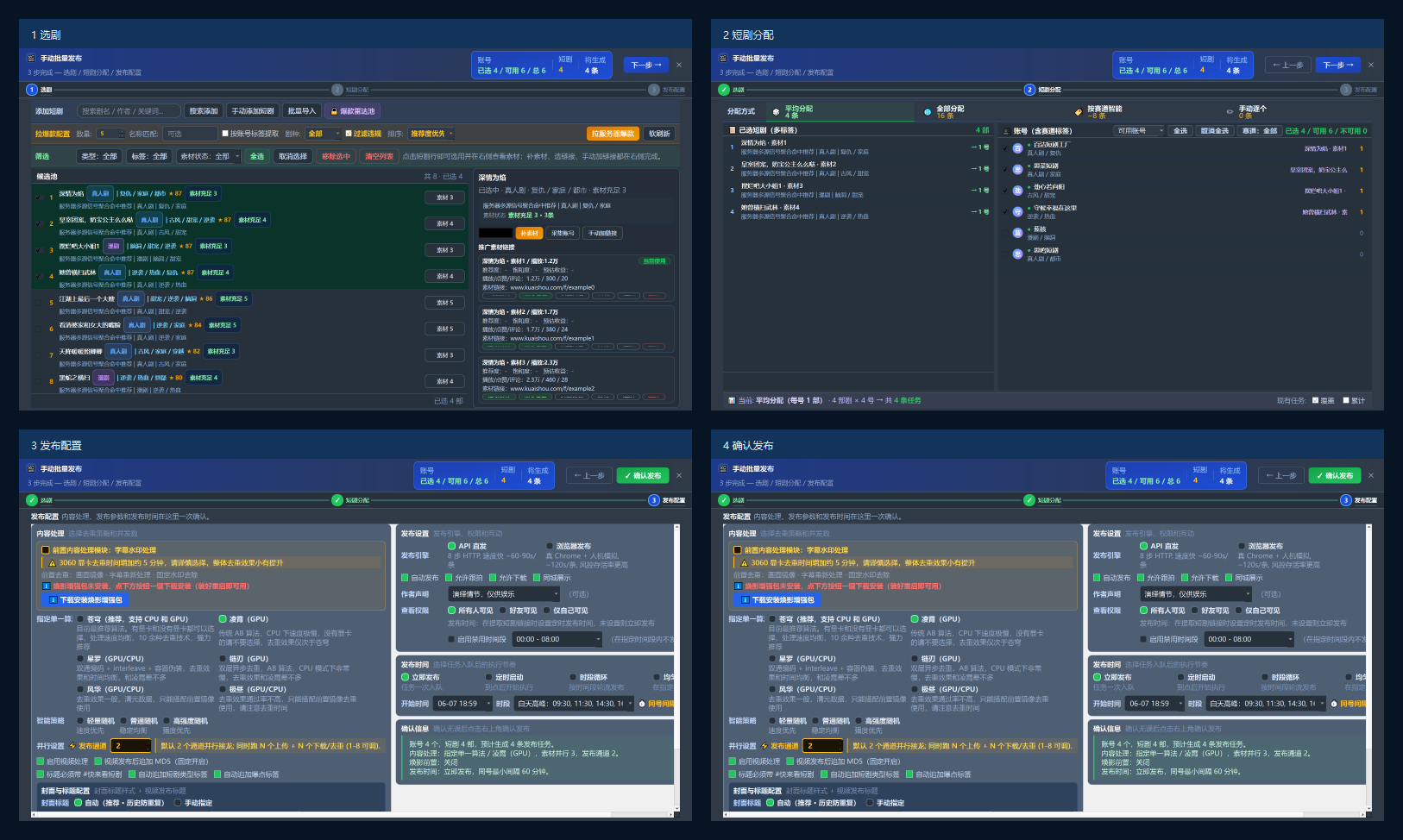Click the 百古短剧工厂 account avatar
The height and width of the screenshot is (840, 1403).
(x=1018, y=148)
